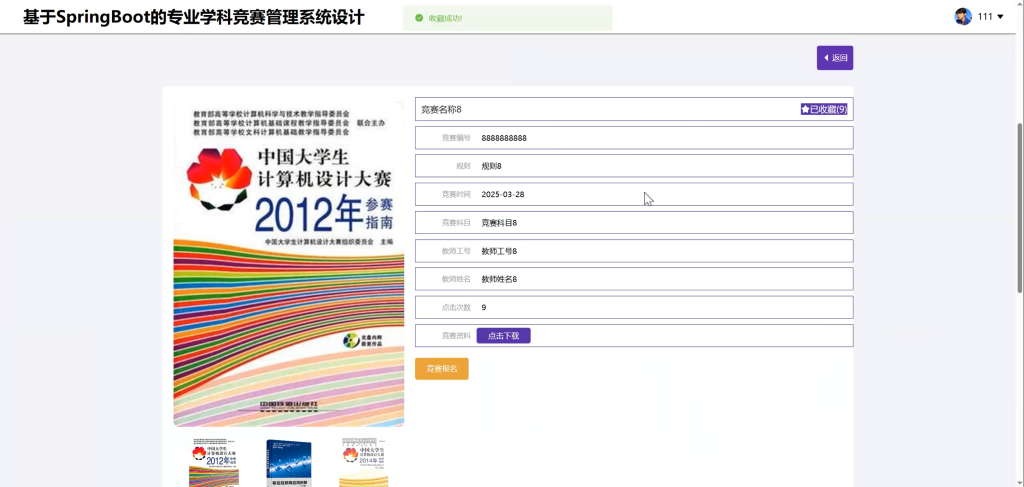Screen dimensions: 1024x487
Task: Click the 规则8 value
Action: coord(492,166)
